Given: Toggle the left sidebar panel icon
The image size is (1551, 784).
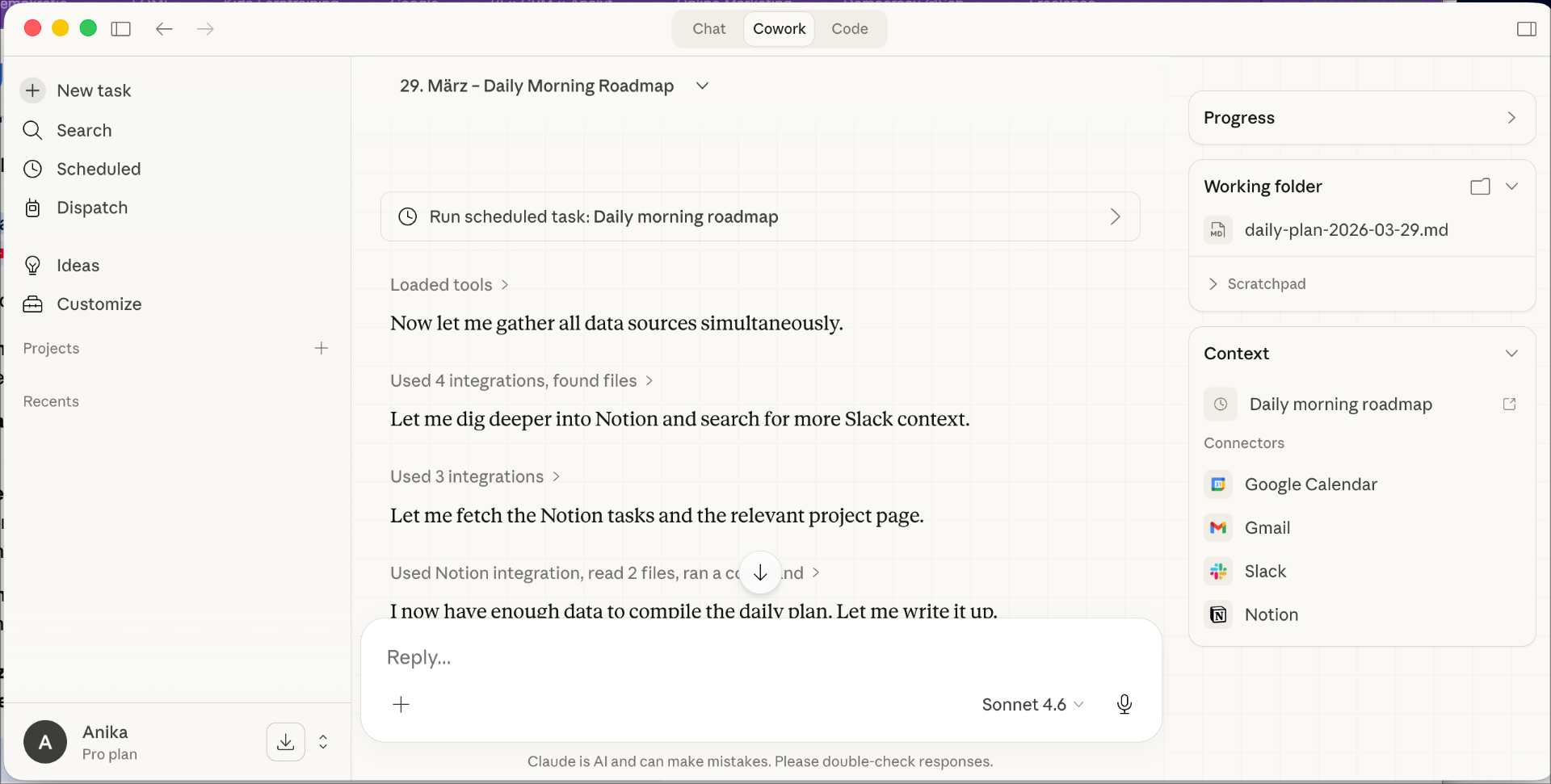Looking at the screenshot, I should pos(121,29).
